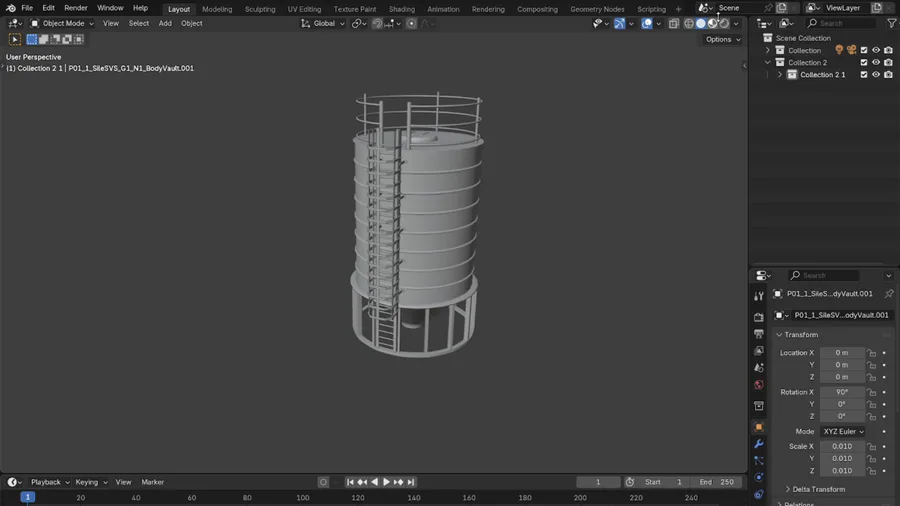This screenshot has width=900, height=506.
Task: Toggle proportional editing in the header
Action: (411, 23)
